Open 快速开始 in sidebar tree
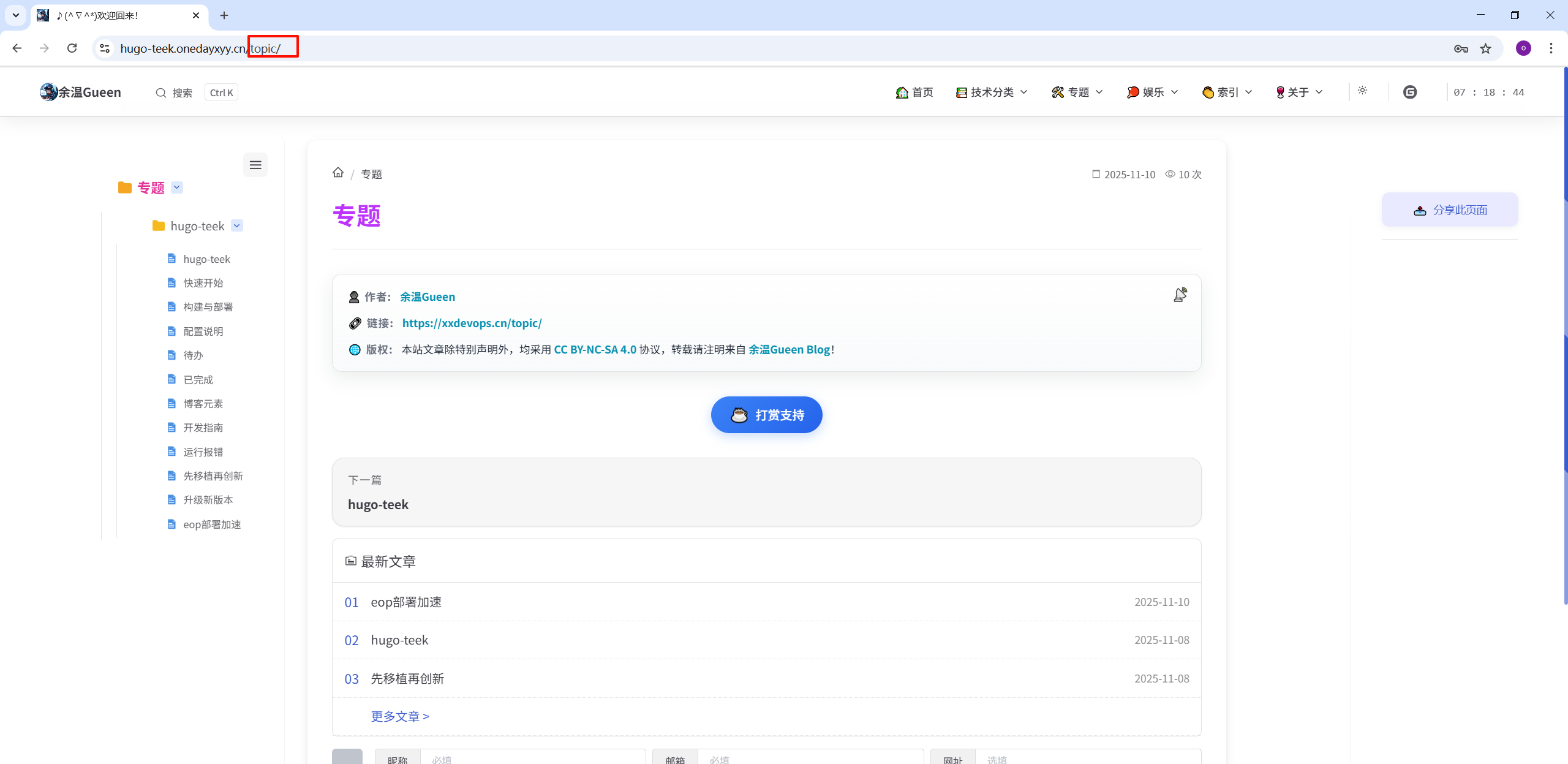Viewport: 1568px width, 764px height. pos(203,283)
